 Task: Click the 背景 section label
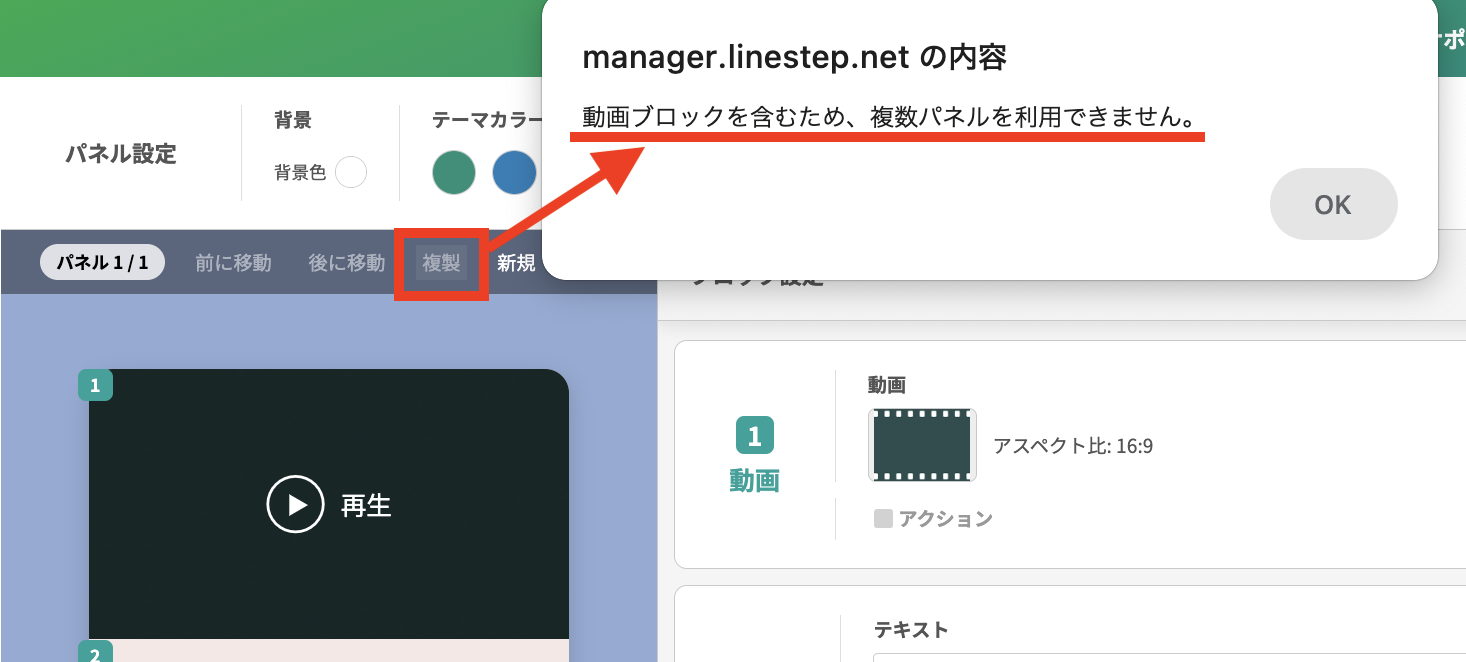click(293, 120)
